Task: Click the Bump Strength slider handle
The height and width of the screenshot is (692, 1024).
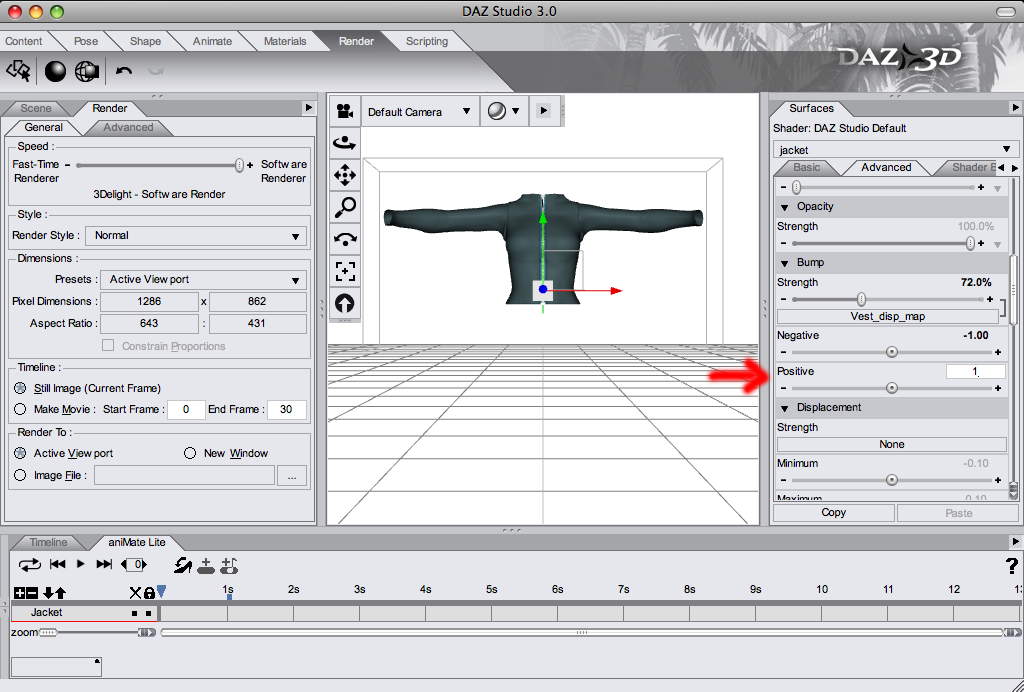Action: click(861, 300)
